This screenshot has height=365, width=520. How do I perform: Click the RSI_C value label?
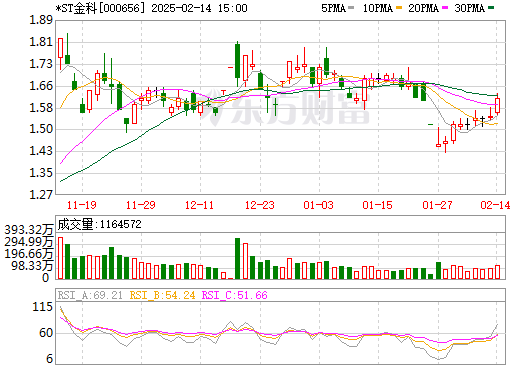tap(235, 295)
